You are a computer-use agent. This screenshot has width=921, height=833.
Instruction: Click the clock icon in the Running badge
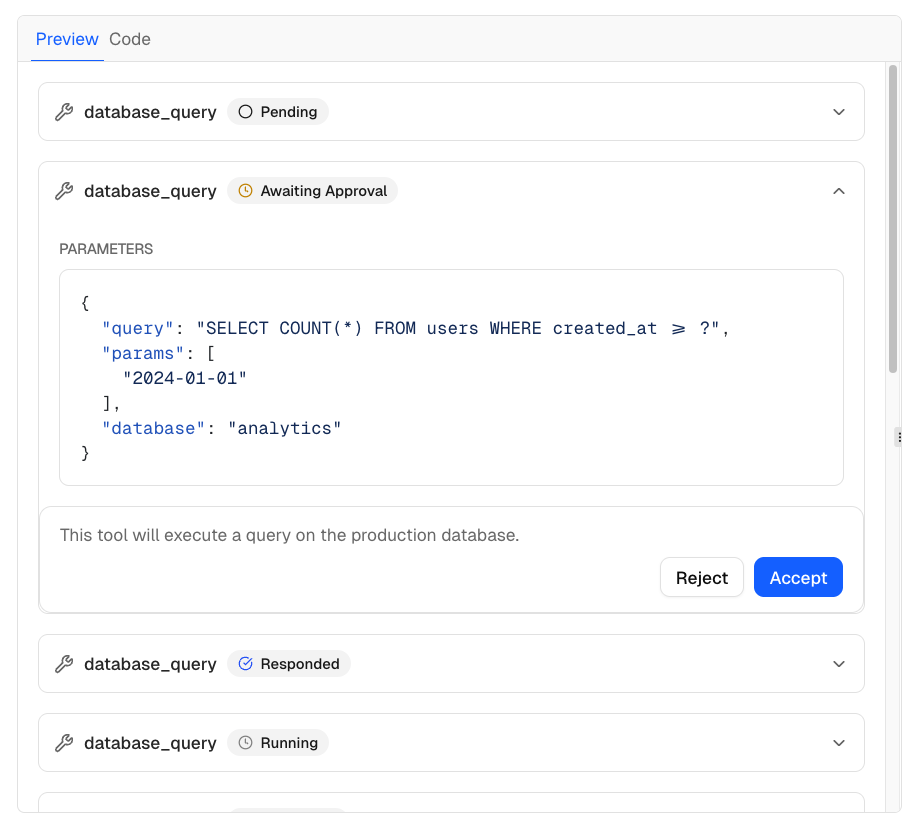click(245, 742)
